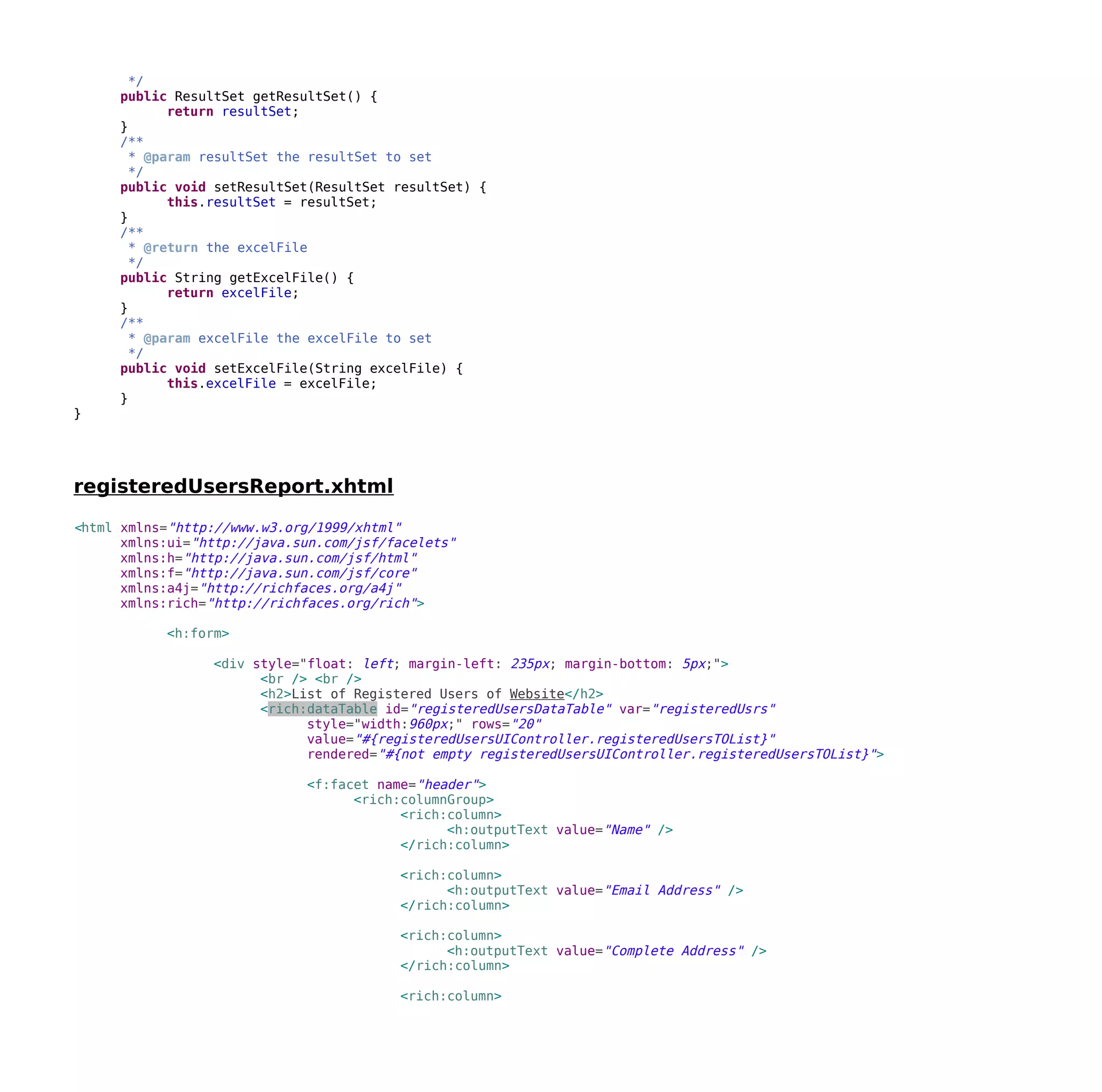1102x1092 pixels.
Task: Click the 'return excelFile;' statement
Action: 232,293
